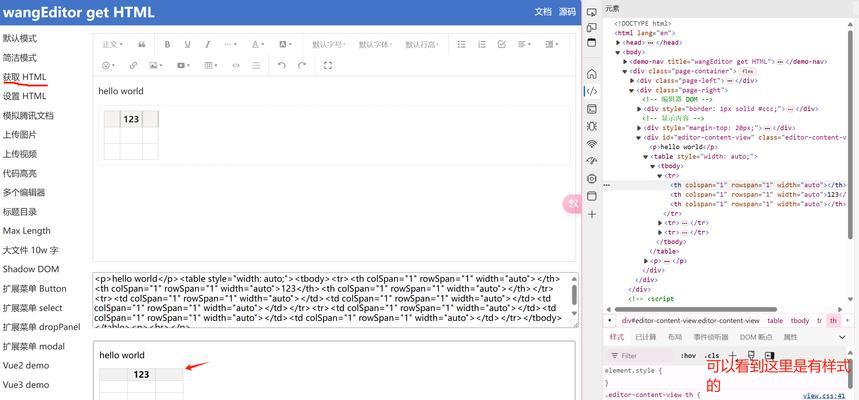Toggle the :hov element state panel
Screen dimensions: 859x400
(x=688, y=356)
